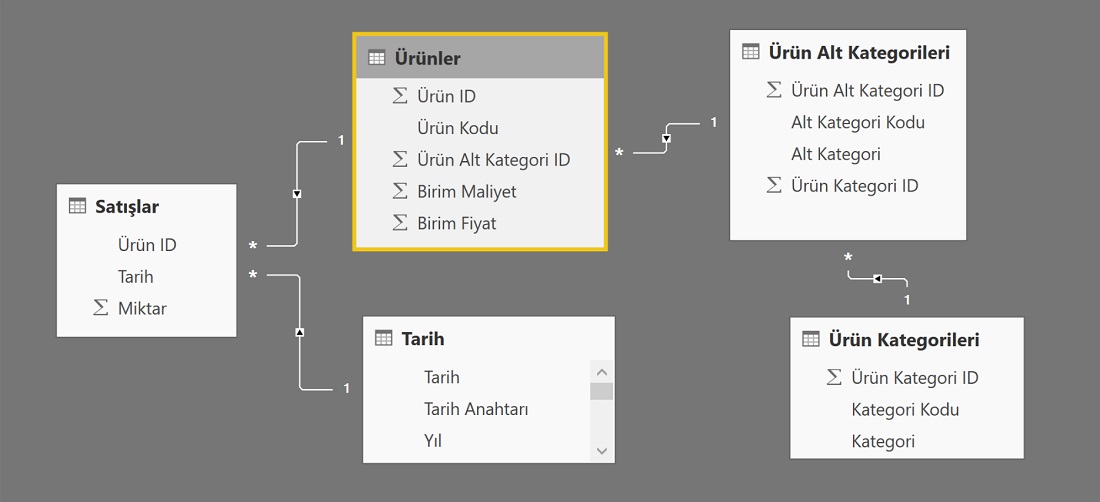Click the sigma icon next to Miktar

100,308
